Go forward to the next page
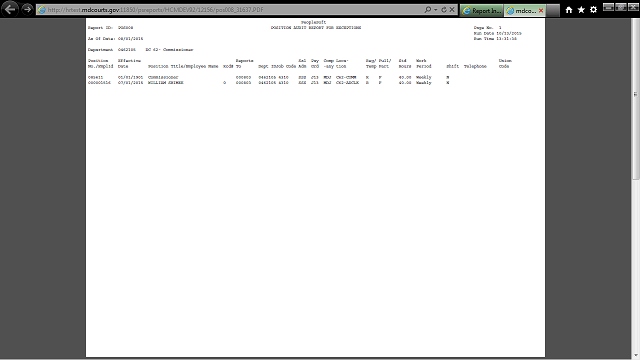Viewport: 640px width, 360px height. pyautogui.click(x=27, y=9)
